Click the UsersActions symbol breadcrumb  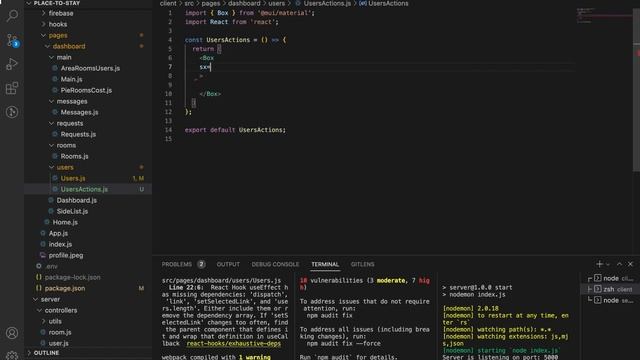pos(388,3)
